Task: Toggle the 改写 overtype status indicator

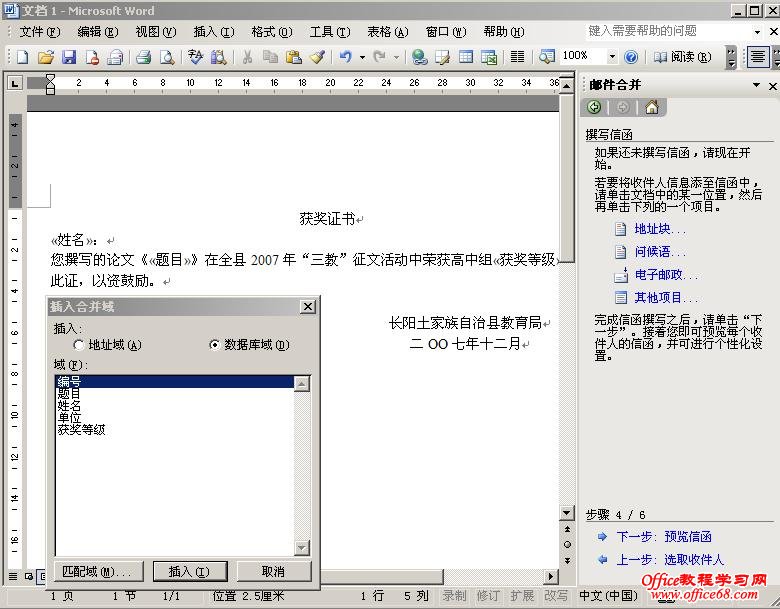Action: [556, 596]
